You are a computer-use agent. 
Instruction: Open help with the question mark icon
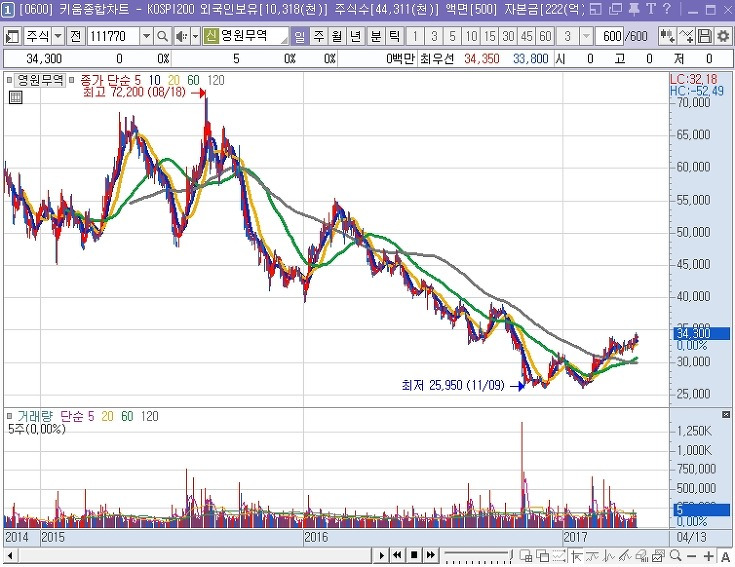(x=667, y=9)
